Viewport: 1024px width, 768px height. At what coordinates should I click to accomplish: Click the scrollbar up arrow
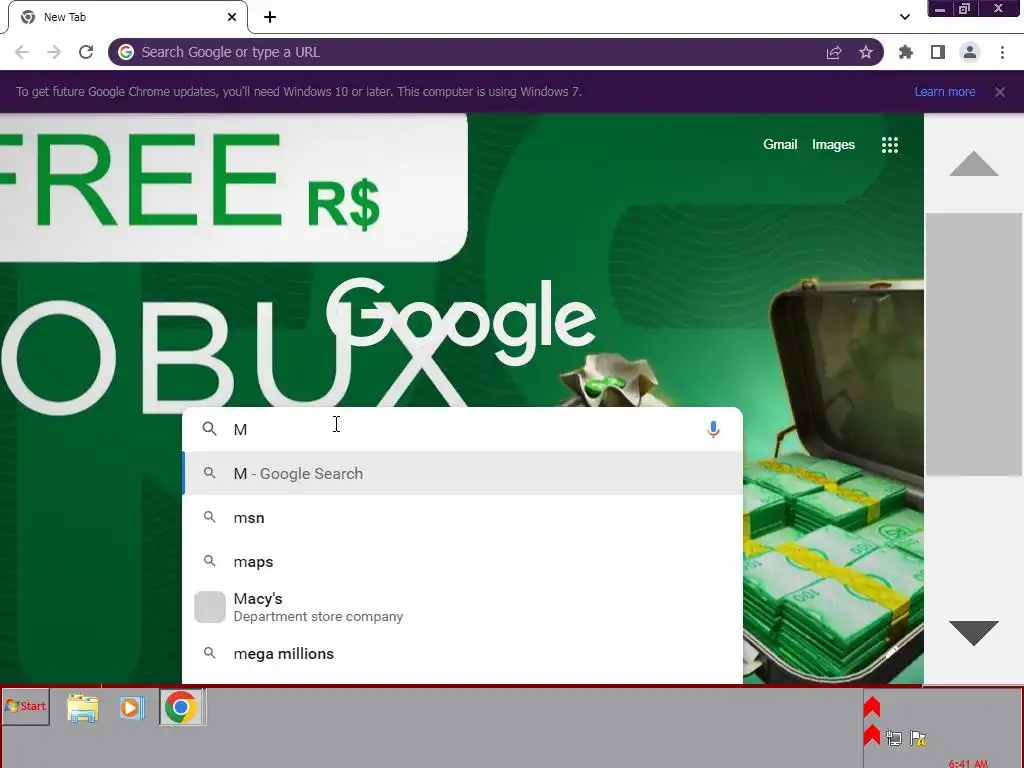tap(973, 163)
